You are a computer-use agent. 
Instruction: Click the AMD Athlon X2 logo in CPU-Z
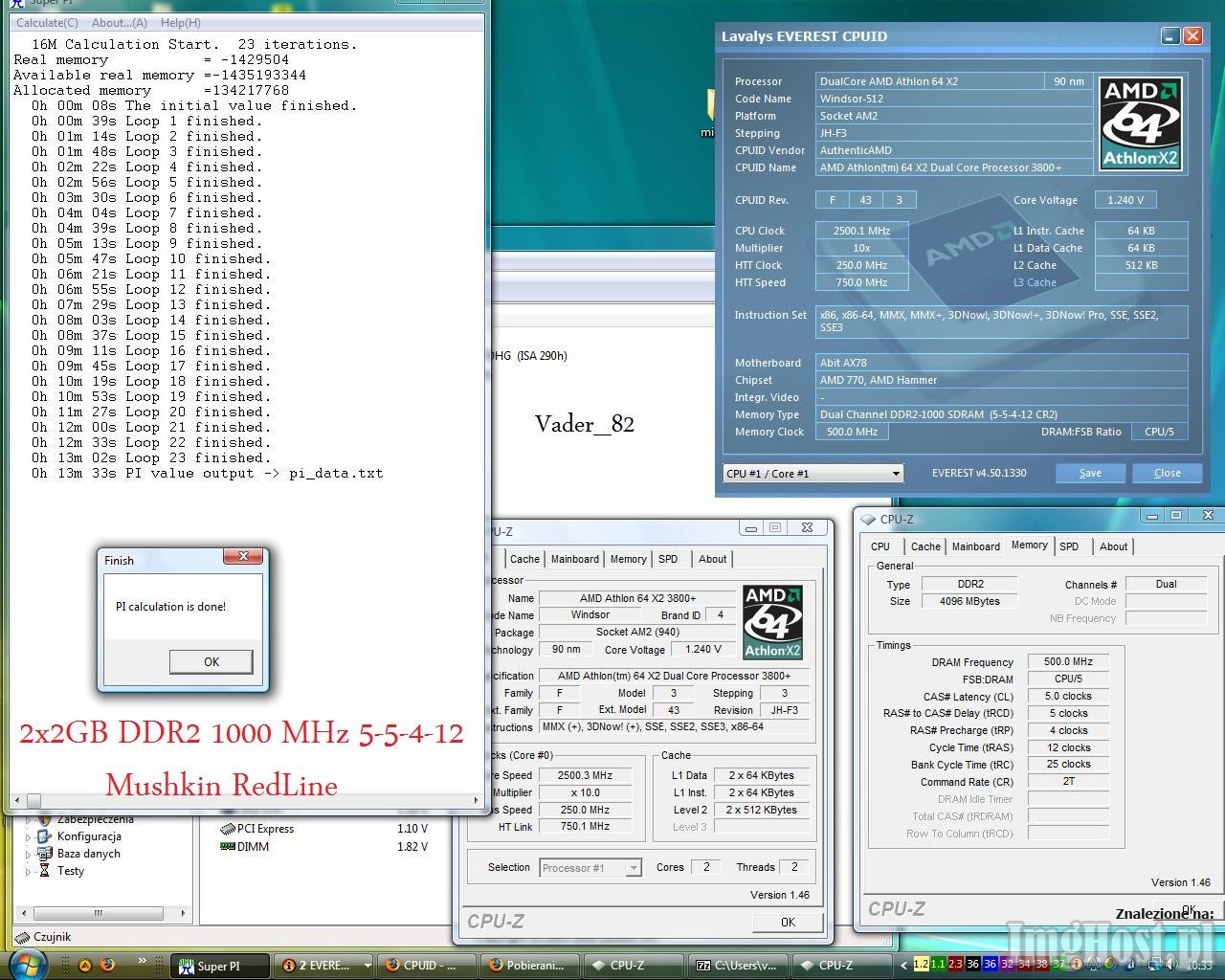pyautogui.click(x=772, y=622)
